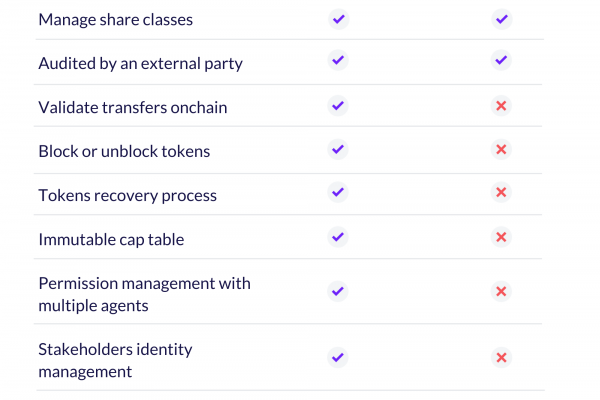Click the red X for Tokens recovery process

(501, 192)
